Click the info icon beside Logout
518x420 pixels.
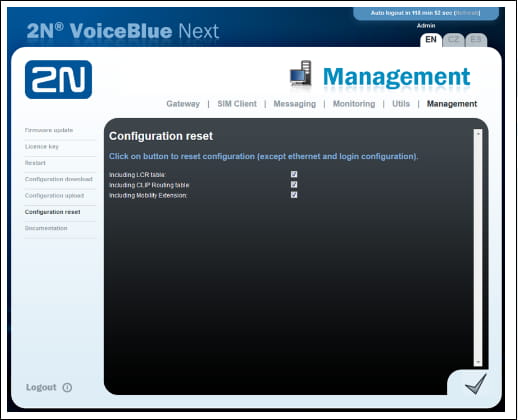pyautogui.click(x=67, y=387)
